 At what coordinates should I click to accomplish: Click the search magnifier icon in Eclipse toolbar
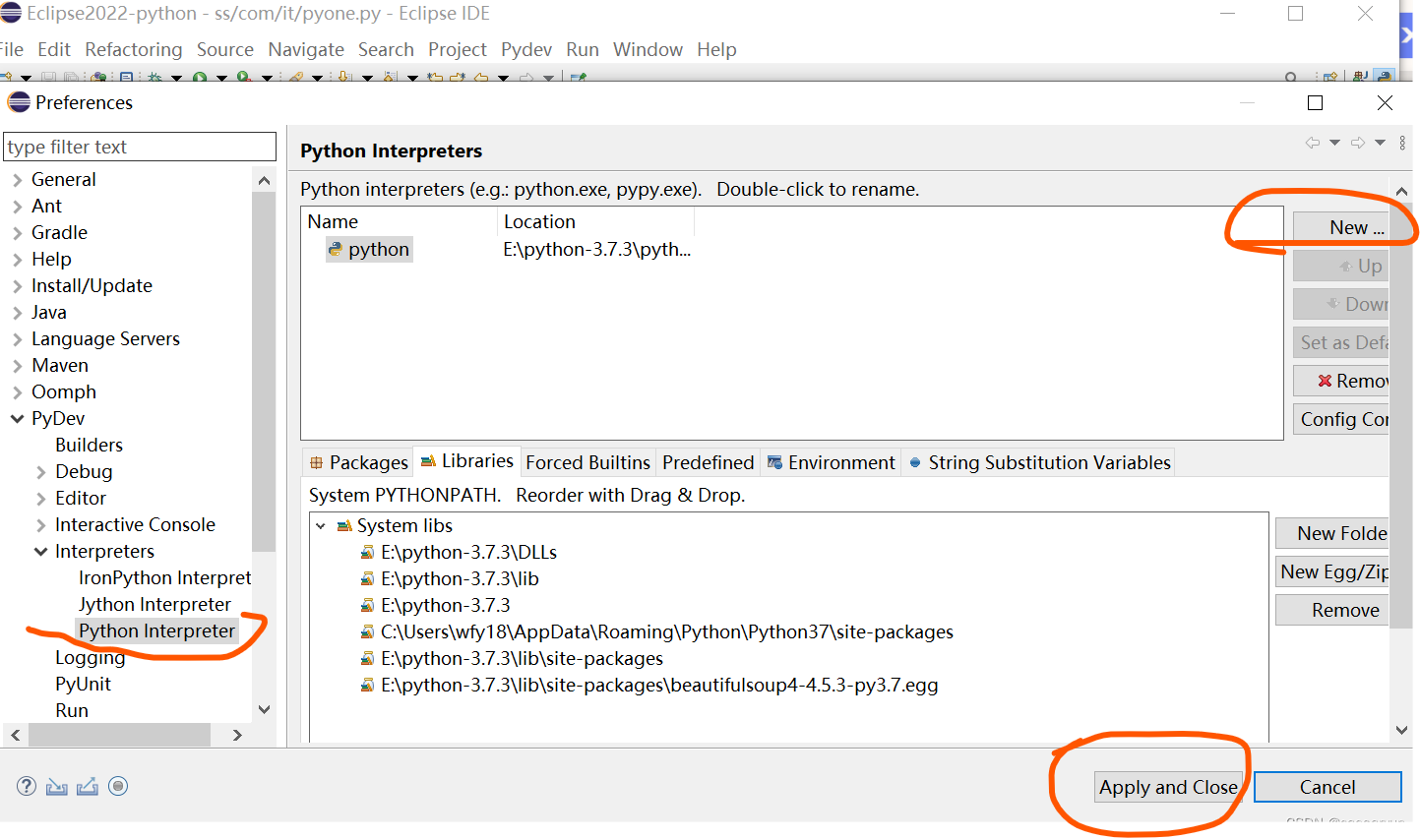(1291, 77)
